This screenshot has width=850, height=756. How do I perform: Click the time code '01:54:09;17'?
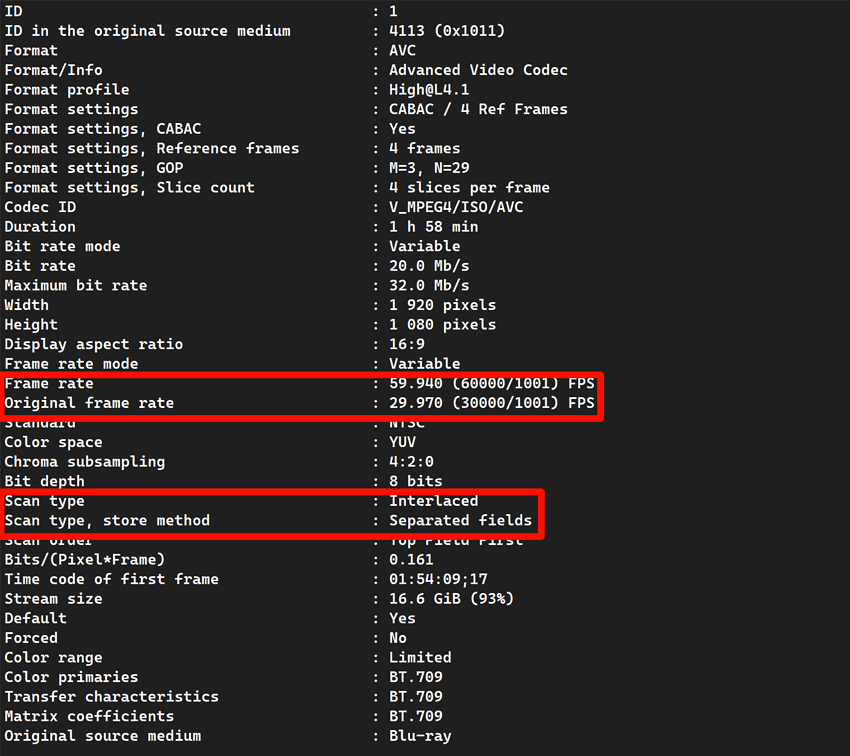point(438,579)
